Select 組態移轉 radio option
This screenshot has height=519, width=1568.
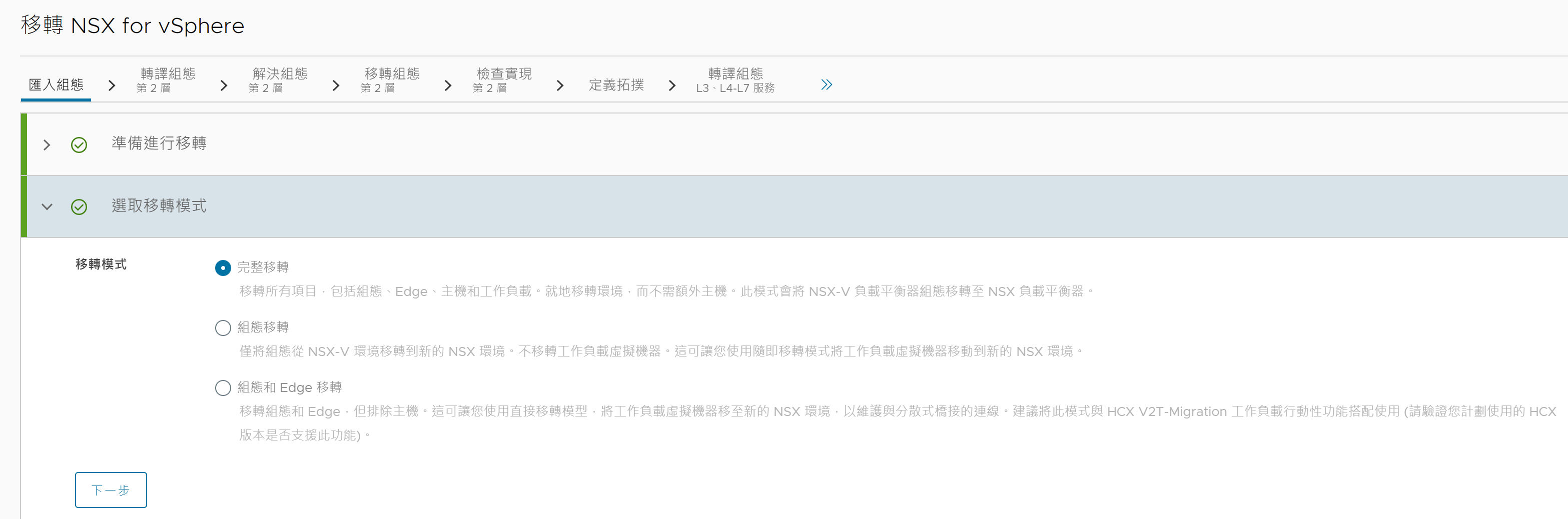(223, 328)
